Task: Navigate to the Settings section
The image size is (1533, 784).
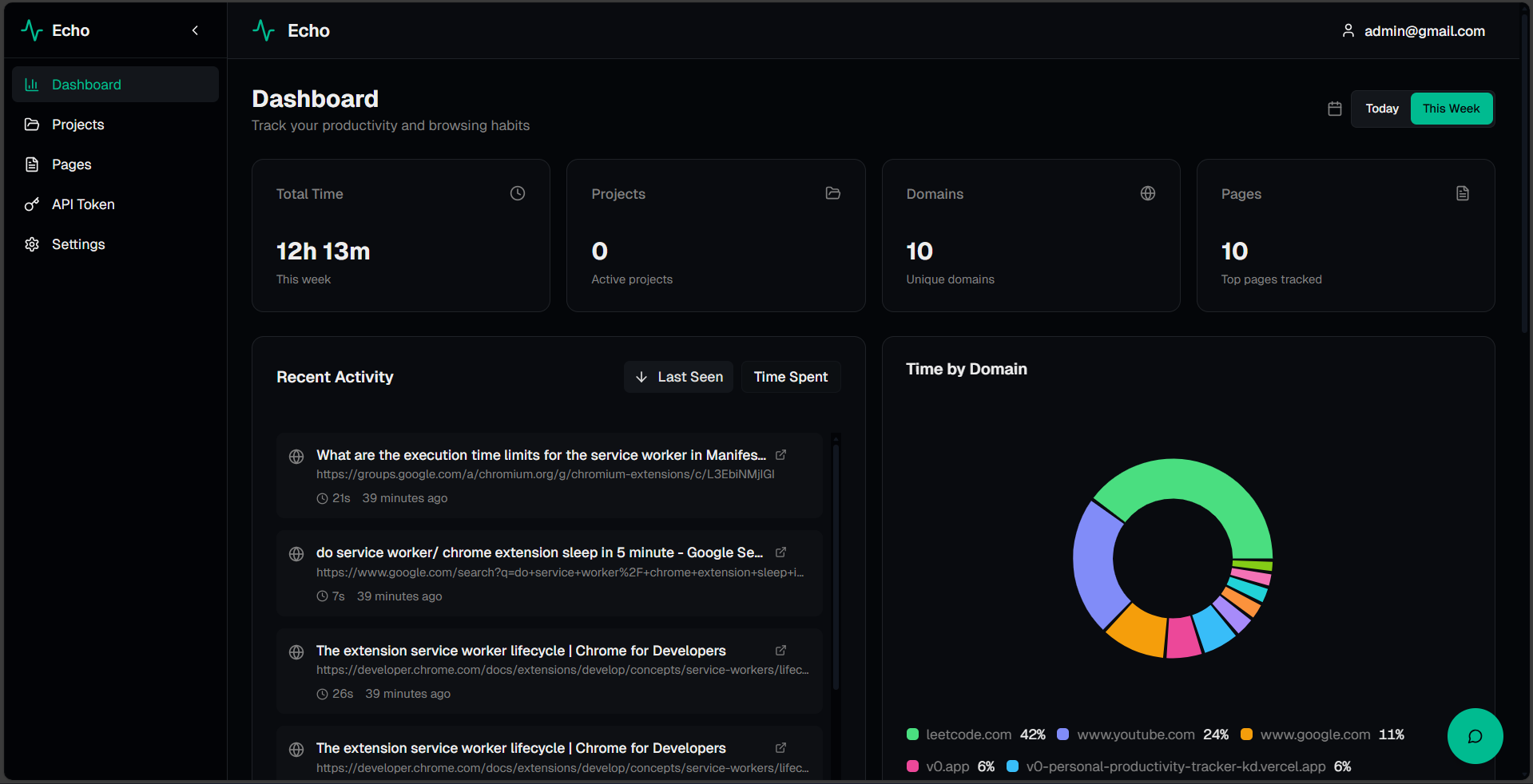Action: click(x=77, y=244)
